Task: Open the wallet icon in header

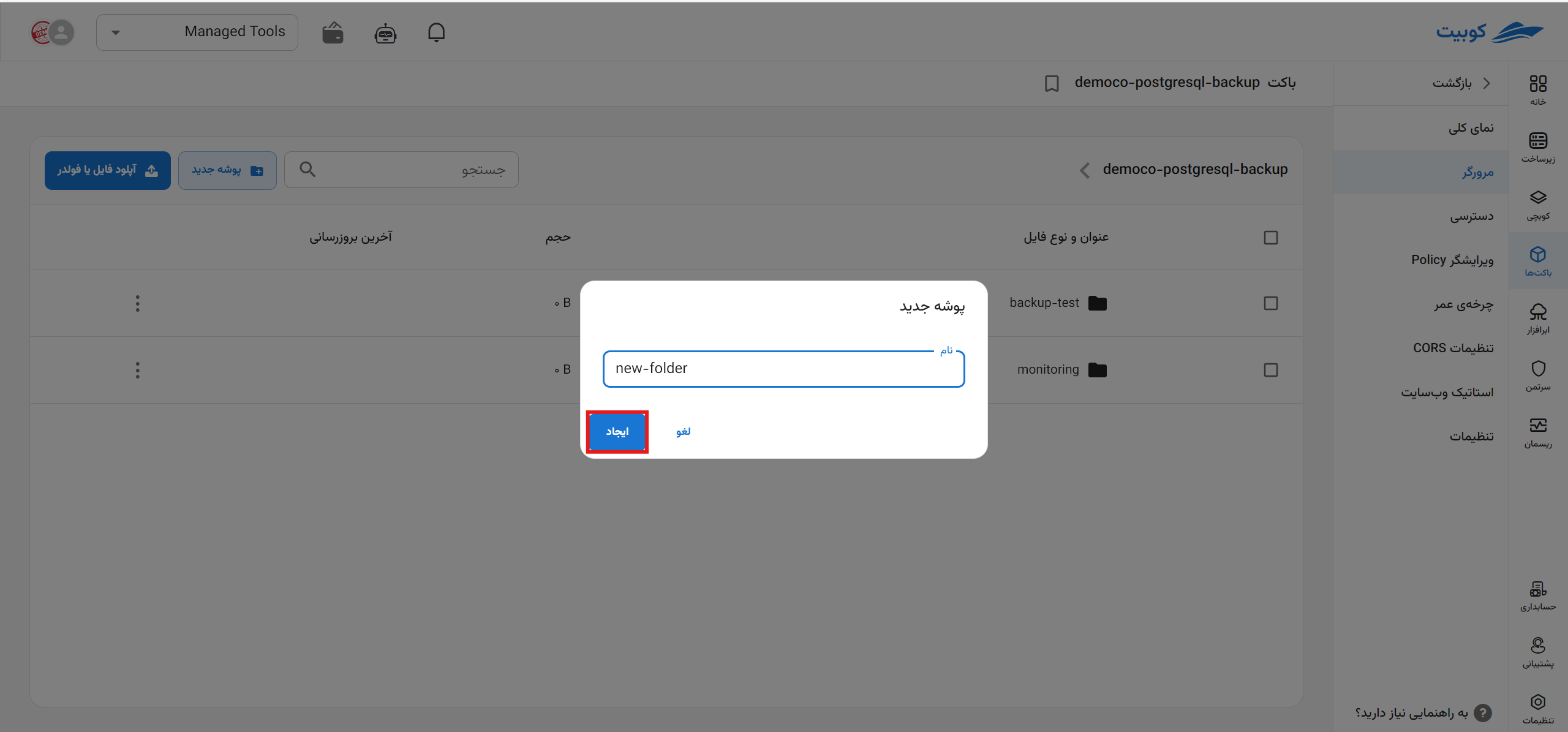Action: point(333,32)
